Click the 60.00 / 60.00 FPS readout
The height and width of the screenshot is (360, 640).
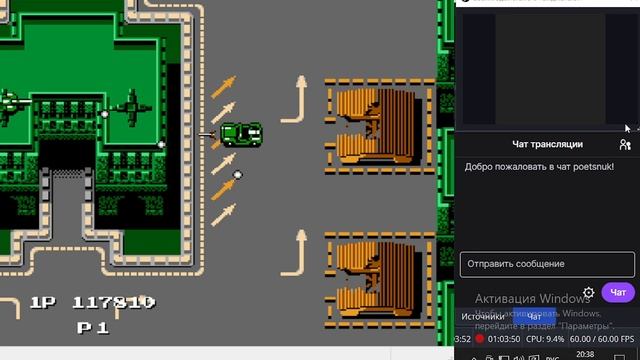coord(602,339)
